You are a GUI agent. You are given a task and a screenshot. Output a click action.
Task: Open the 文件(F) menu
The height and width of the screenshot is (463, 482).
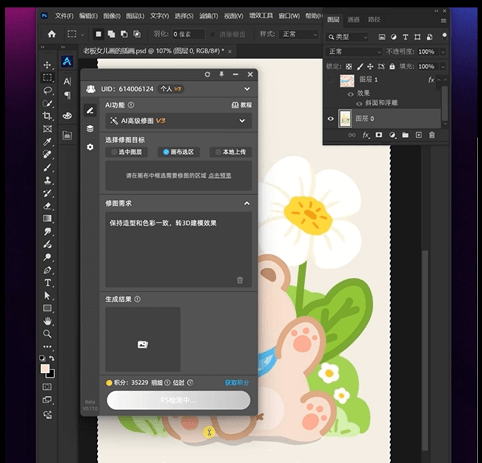click(x=64, y=16)
